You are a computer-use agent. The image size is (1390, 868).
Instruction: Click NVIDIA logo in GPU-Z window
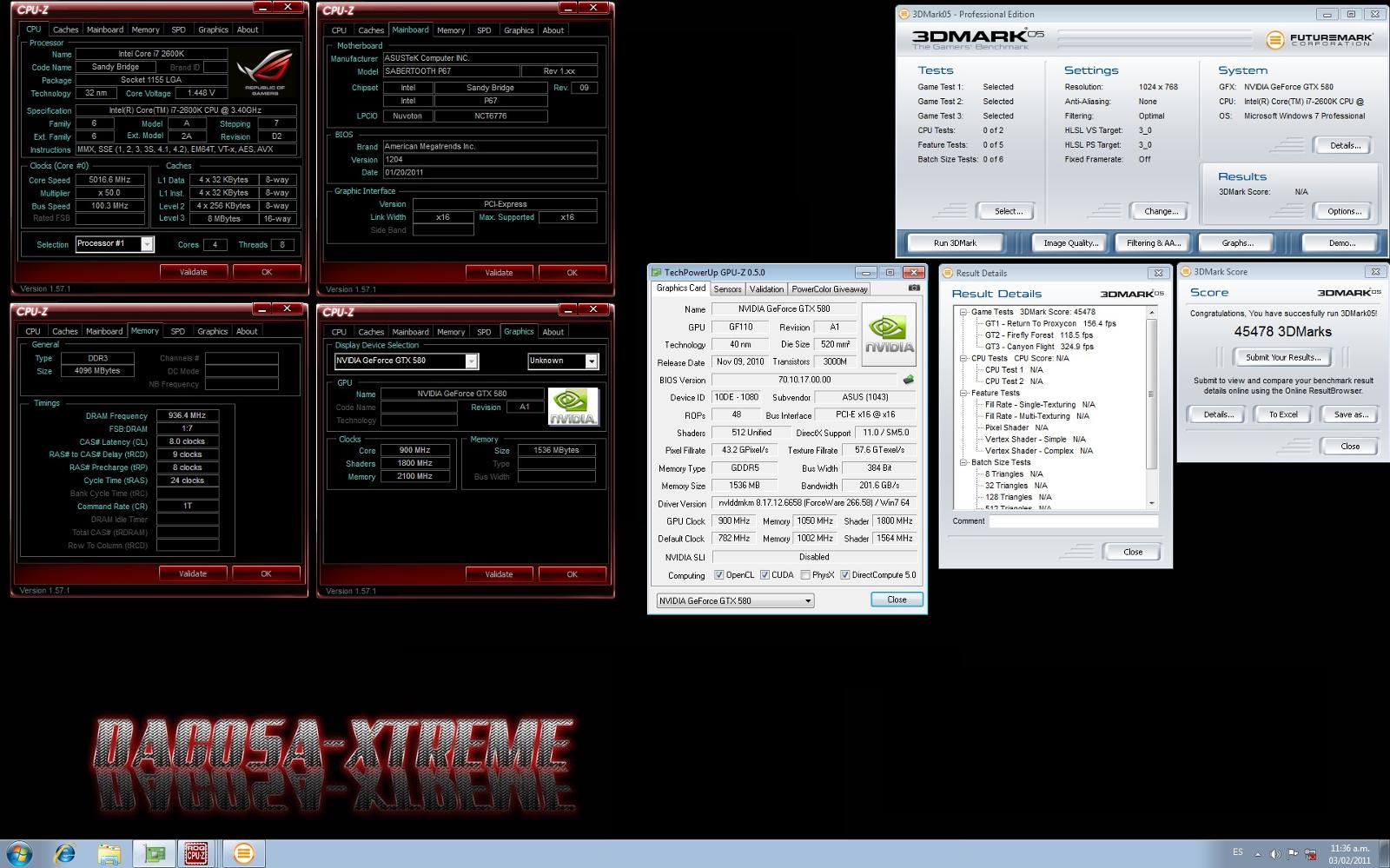coord(889,334)
